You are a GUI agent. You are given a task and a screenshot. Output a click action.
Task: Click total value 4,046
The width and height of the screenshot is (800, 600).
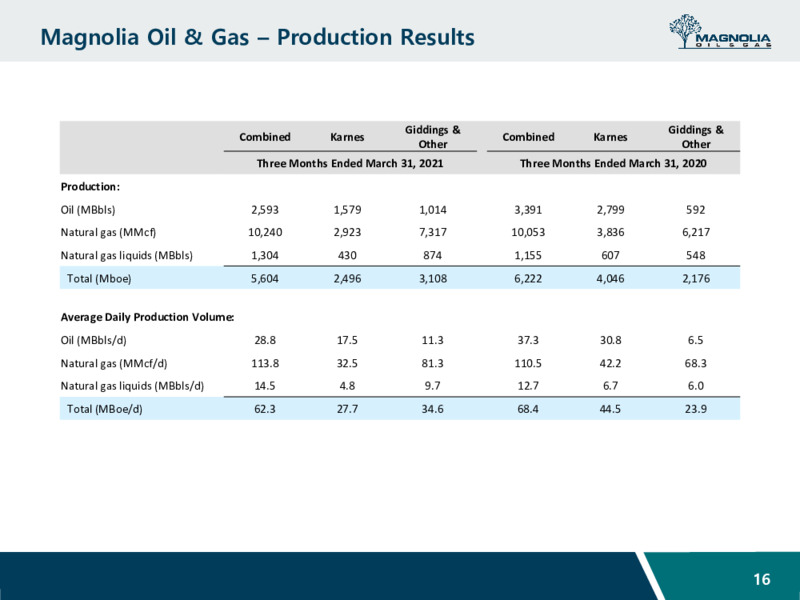[x=610, y=279]
